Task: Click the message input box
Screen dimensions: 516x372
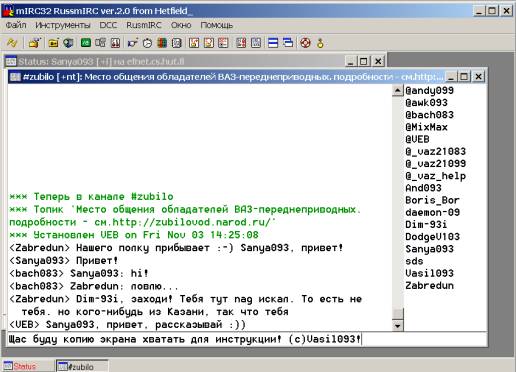Action: point(247,339)
